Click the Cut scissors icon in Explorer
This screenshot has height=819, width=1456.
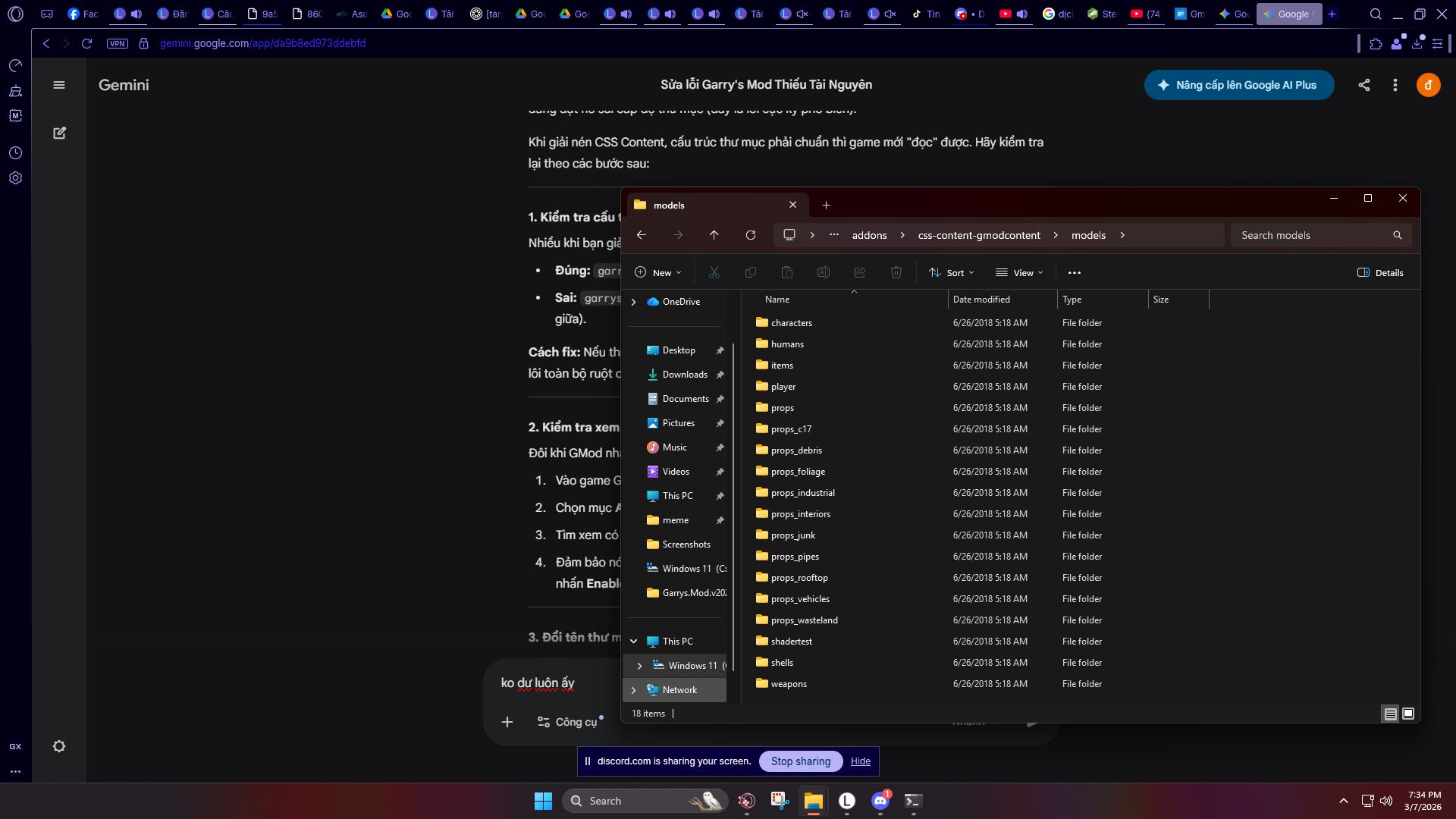click(x=714, y=272)
